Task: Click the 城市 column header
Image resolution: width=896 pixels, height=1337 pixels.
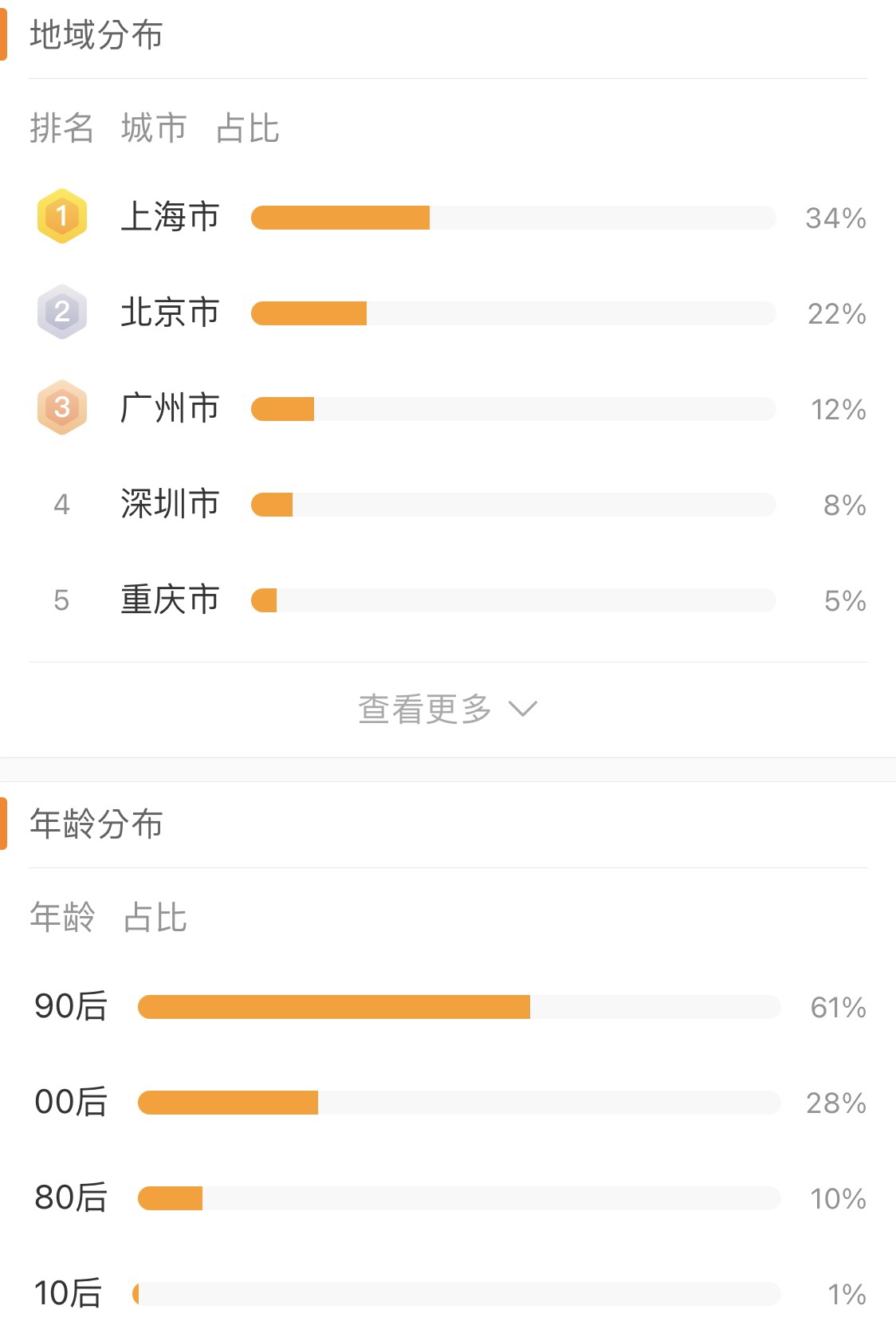Action: pyautogui.click(x=154, y=128)
